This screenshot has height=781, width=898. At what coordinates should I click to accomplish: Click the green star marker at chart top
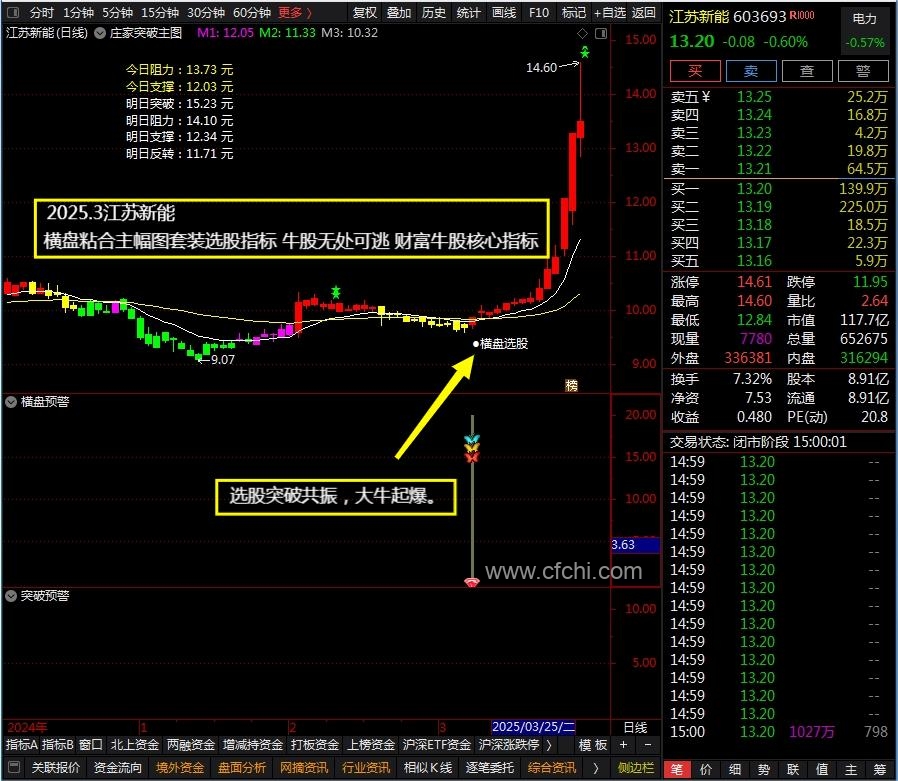click(585, 53)
